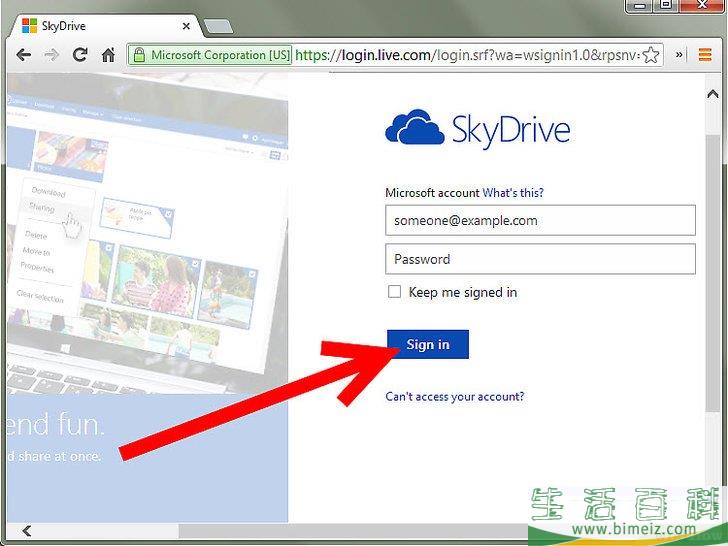
Task: Open the browser home page icon
Action: [108, 55]
